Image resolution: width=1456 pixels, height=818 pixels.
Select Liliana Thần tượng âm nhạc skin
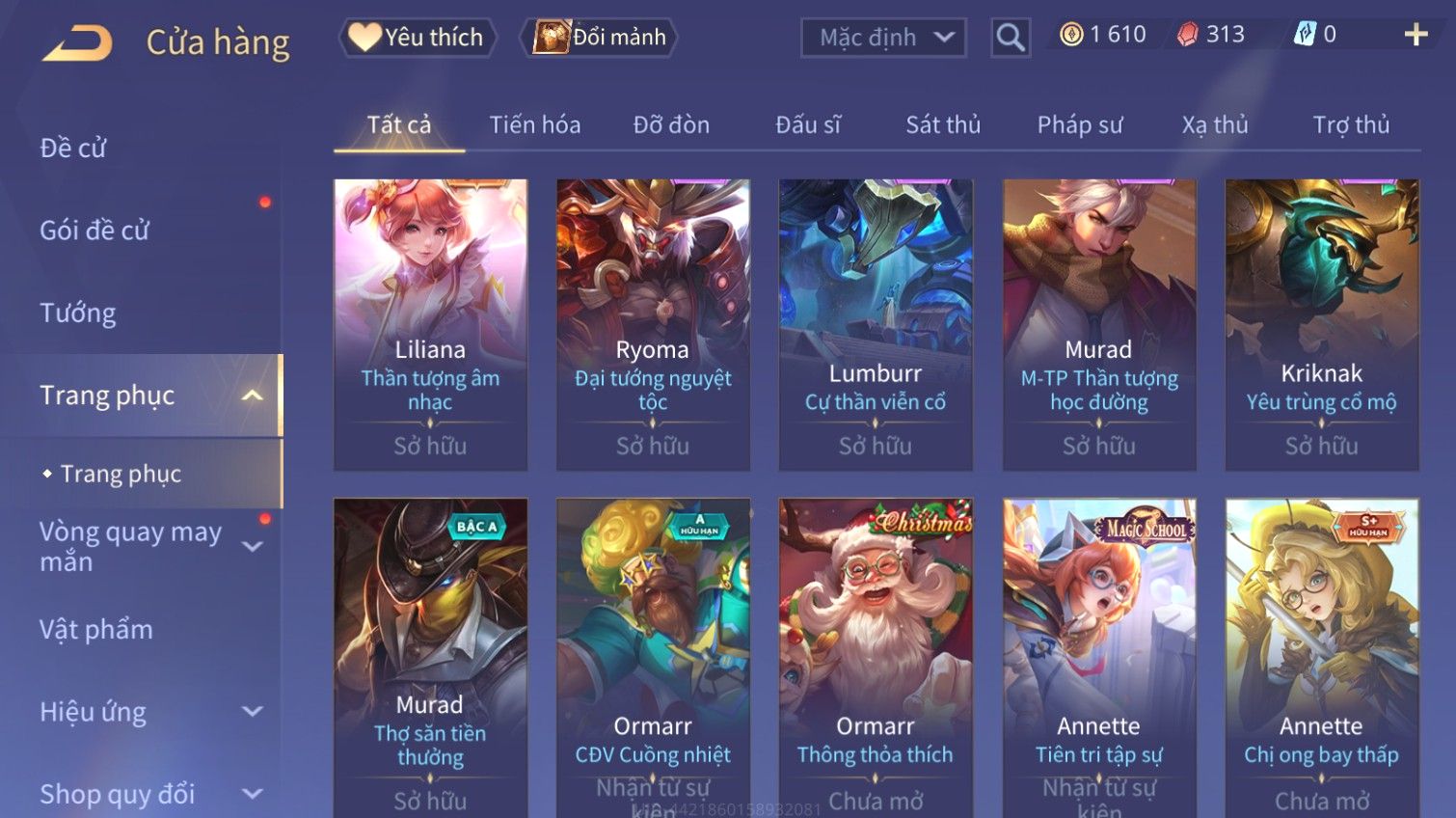coord(430,325)
